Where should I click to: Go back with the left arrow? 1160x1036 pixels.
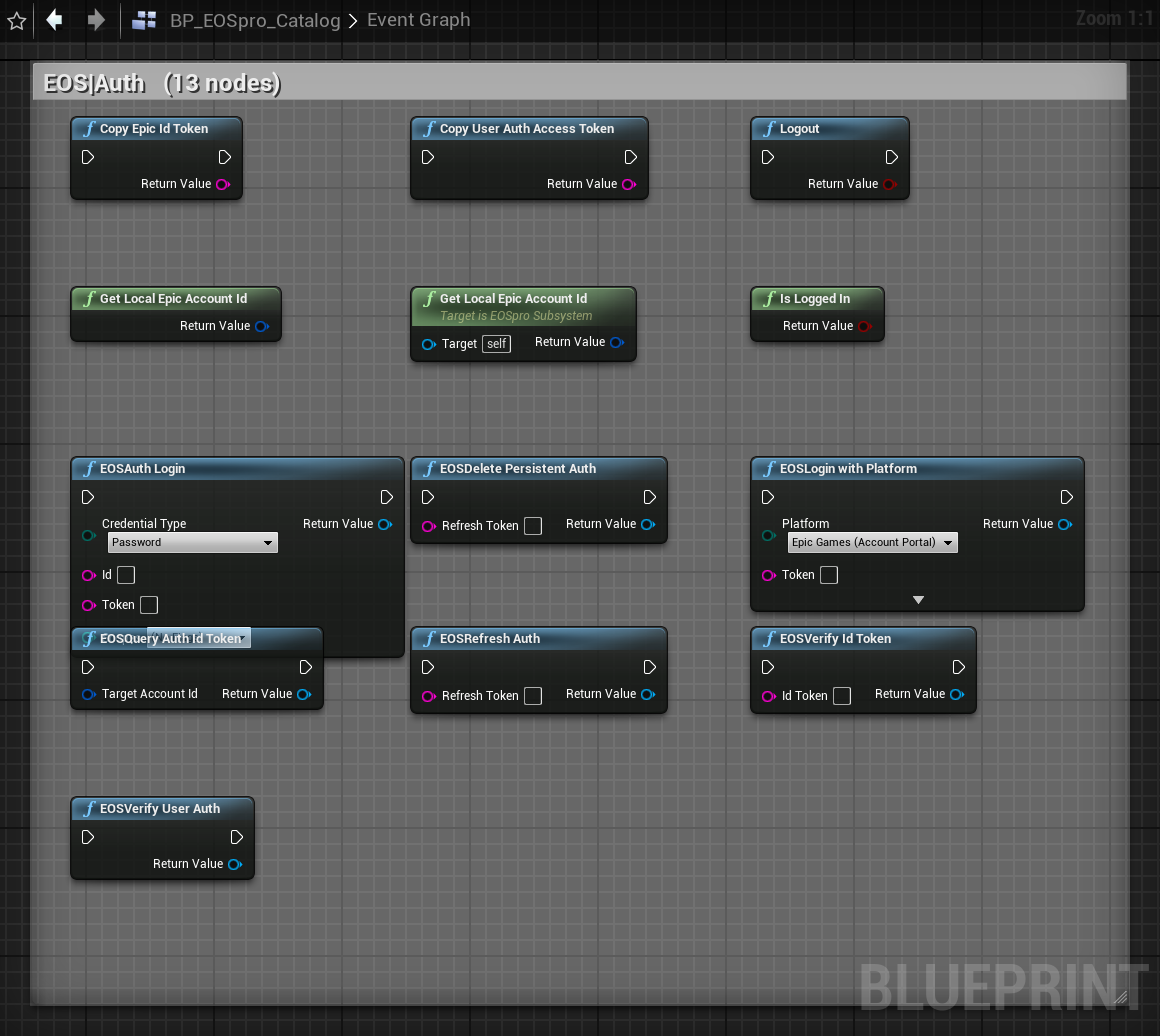[x=54, y=20]
